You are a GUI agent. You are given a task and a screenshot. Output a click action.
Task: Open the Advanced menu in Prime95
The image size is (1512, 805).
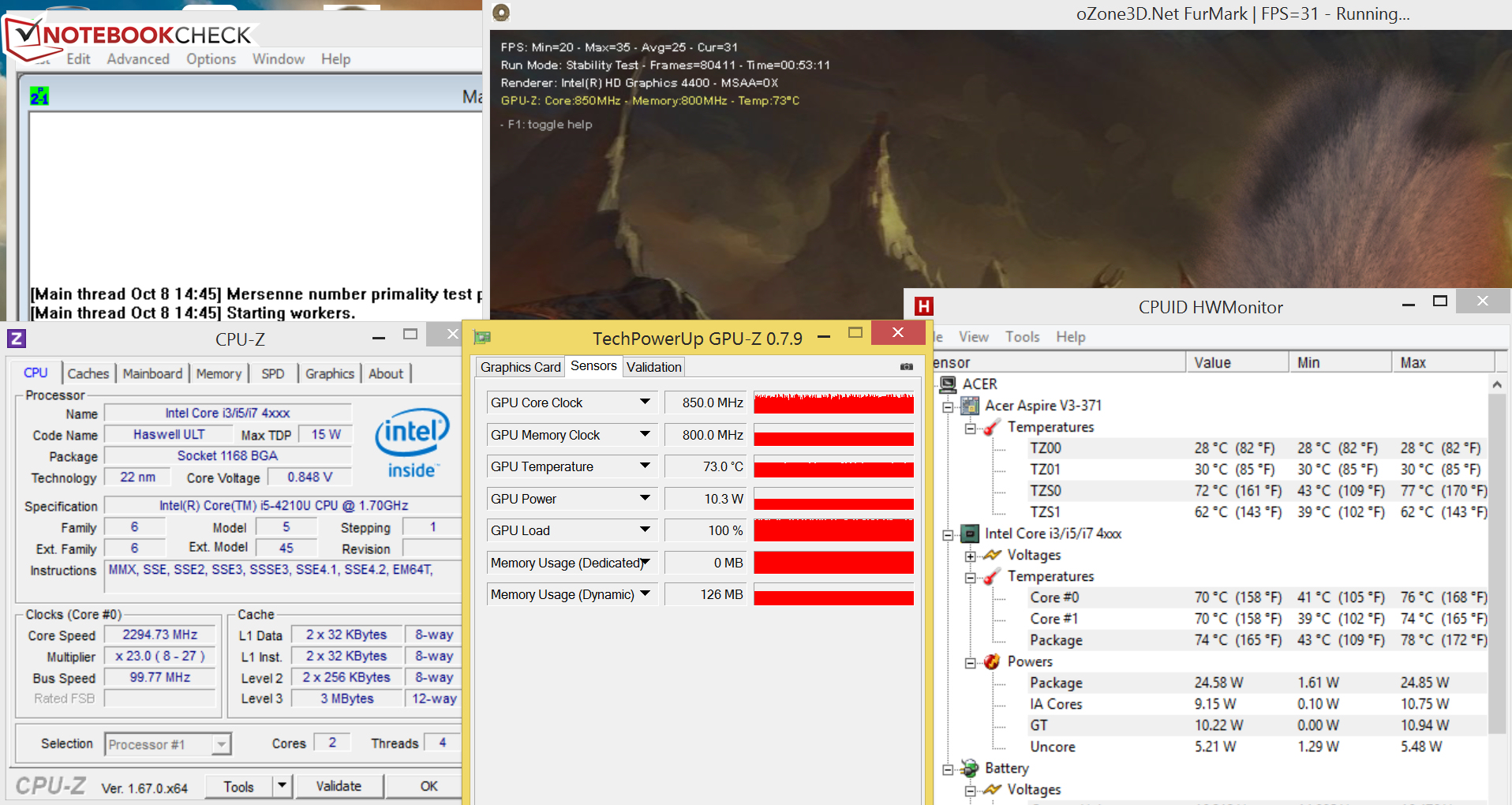pyautogui.click(x=138, y=59)
